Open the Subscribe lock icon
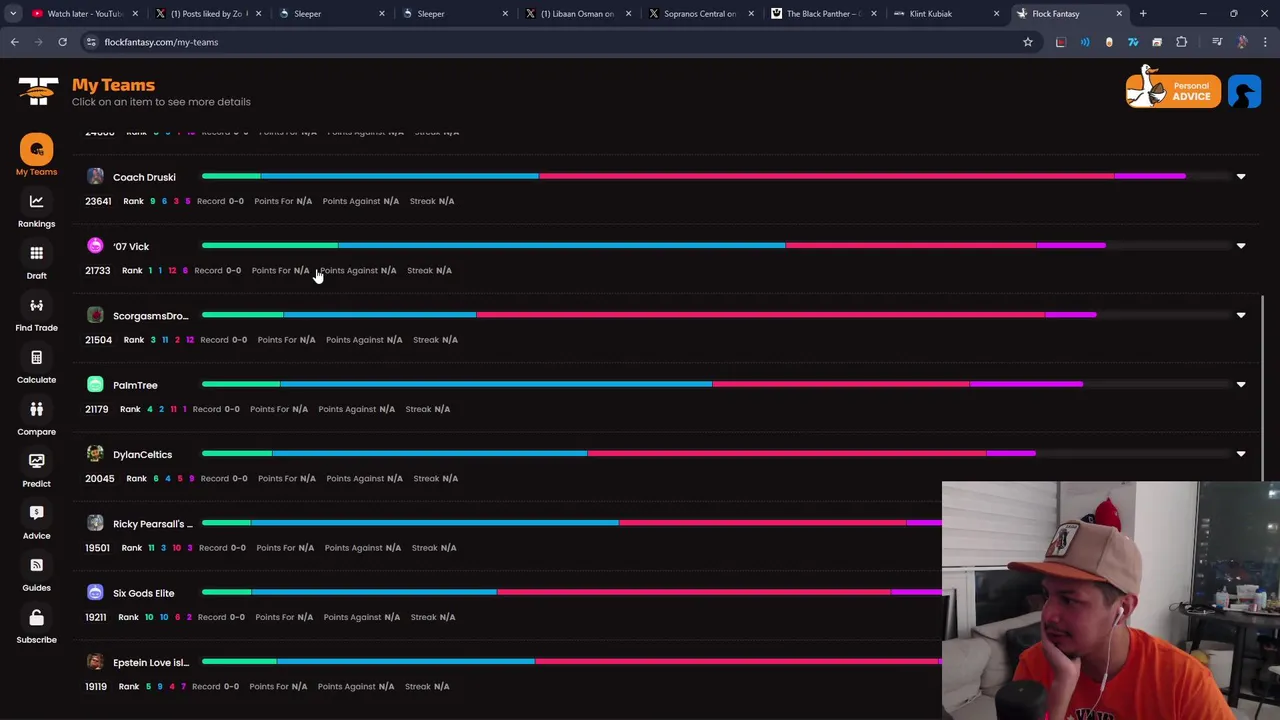Viewport: 1280px width, 720px height. [x=36, y=618]
